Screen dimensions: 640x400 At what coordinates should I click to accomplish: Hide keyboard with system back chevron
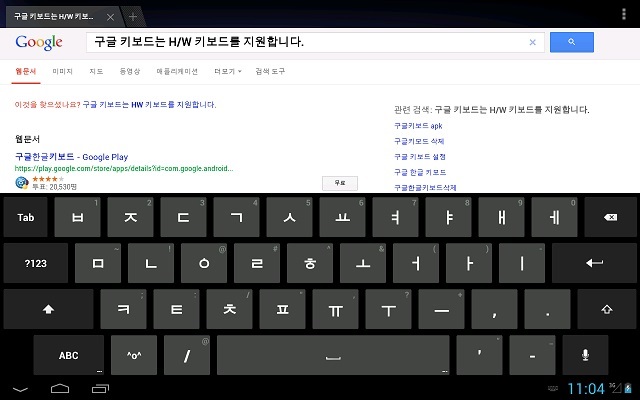pyautogui.click(x=20, y=389)
